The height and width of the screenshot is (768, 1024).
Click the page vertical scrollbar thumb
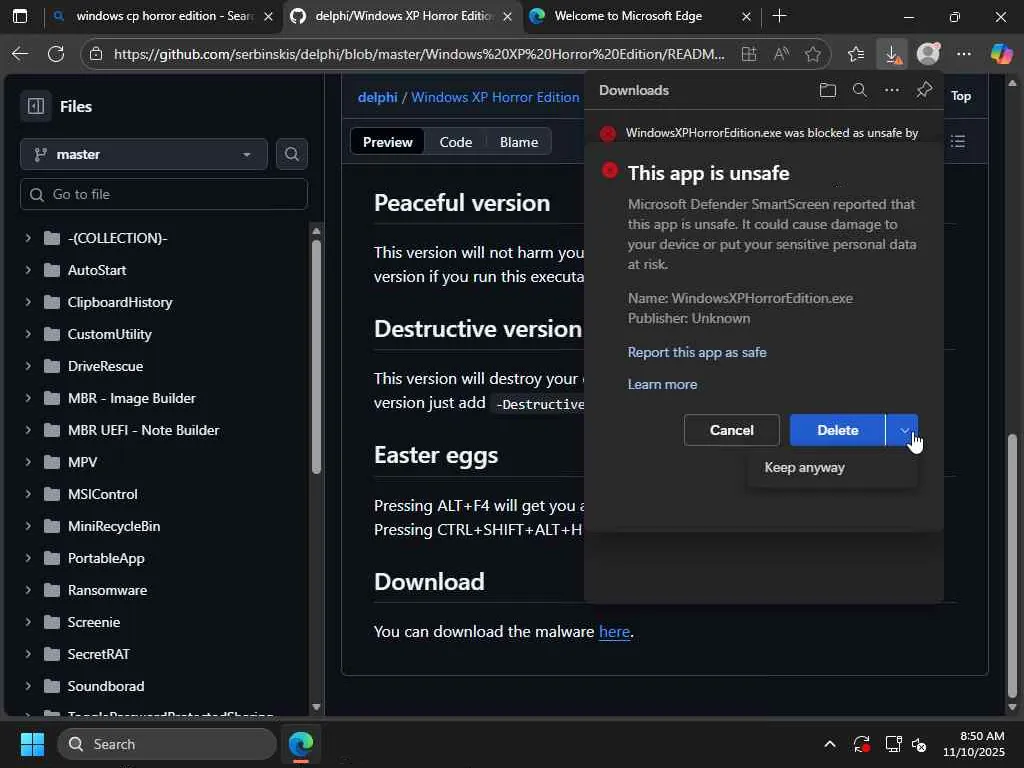tap(1012, 566)
